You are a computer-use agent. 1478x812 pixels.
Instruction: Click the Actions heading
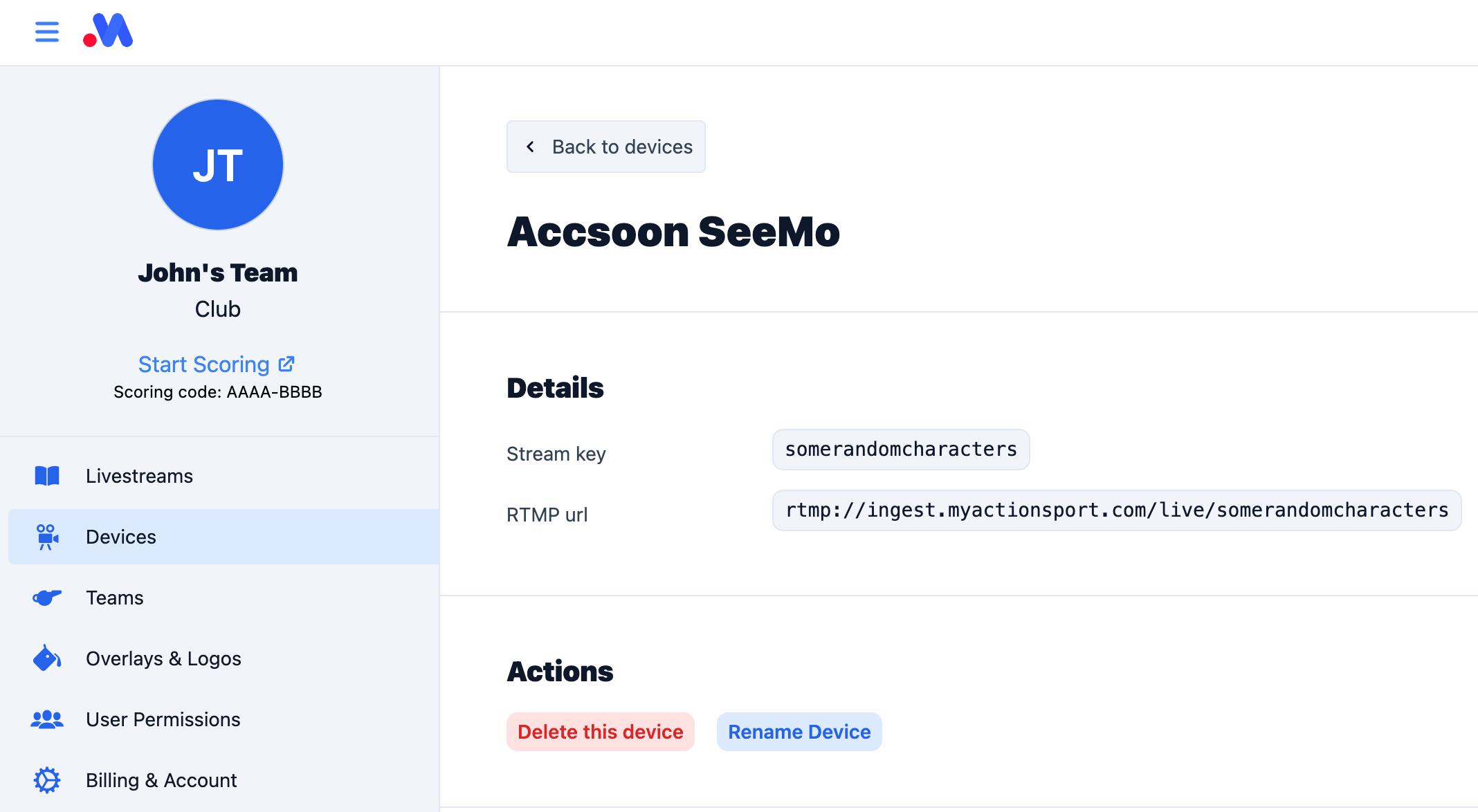[x=560, y=672]
